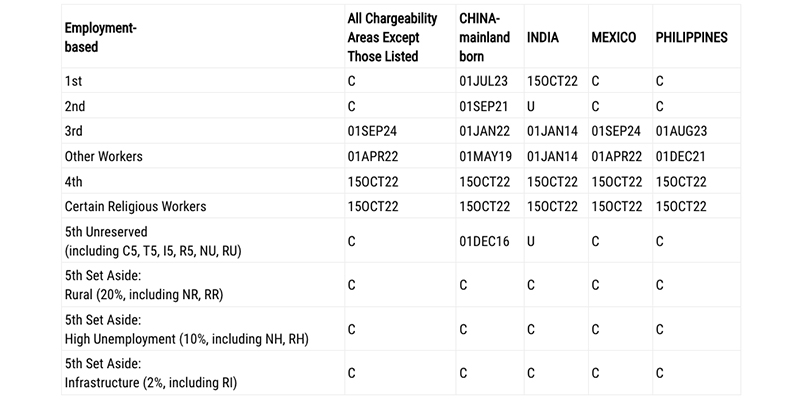Image resolution: width=800 pixels, height=400 pixels.
Task: Click the 01JAN14 India 3rd preference cell
Action: pyautogui.click(x=553, y=131)
